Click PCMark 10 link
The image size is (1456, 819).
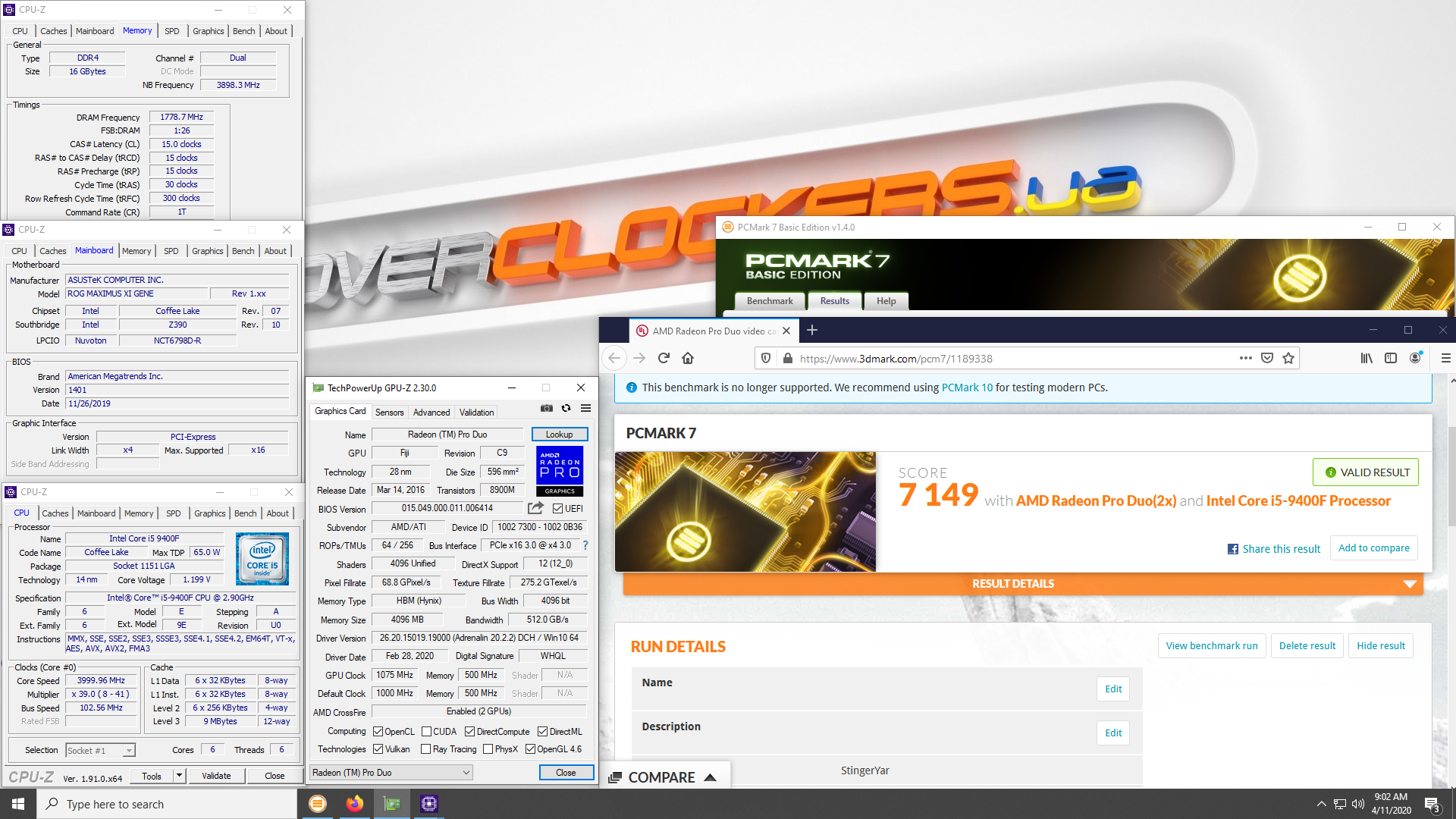click(967, 388)
